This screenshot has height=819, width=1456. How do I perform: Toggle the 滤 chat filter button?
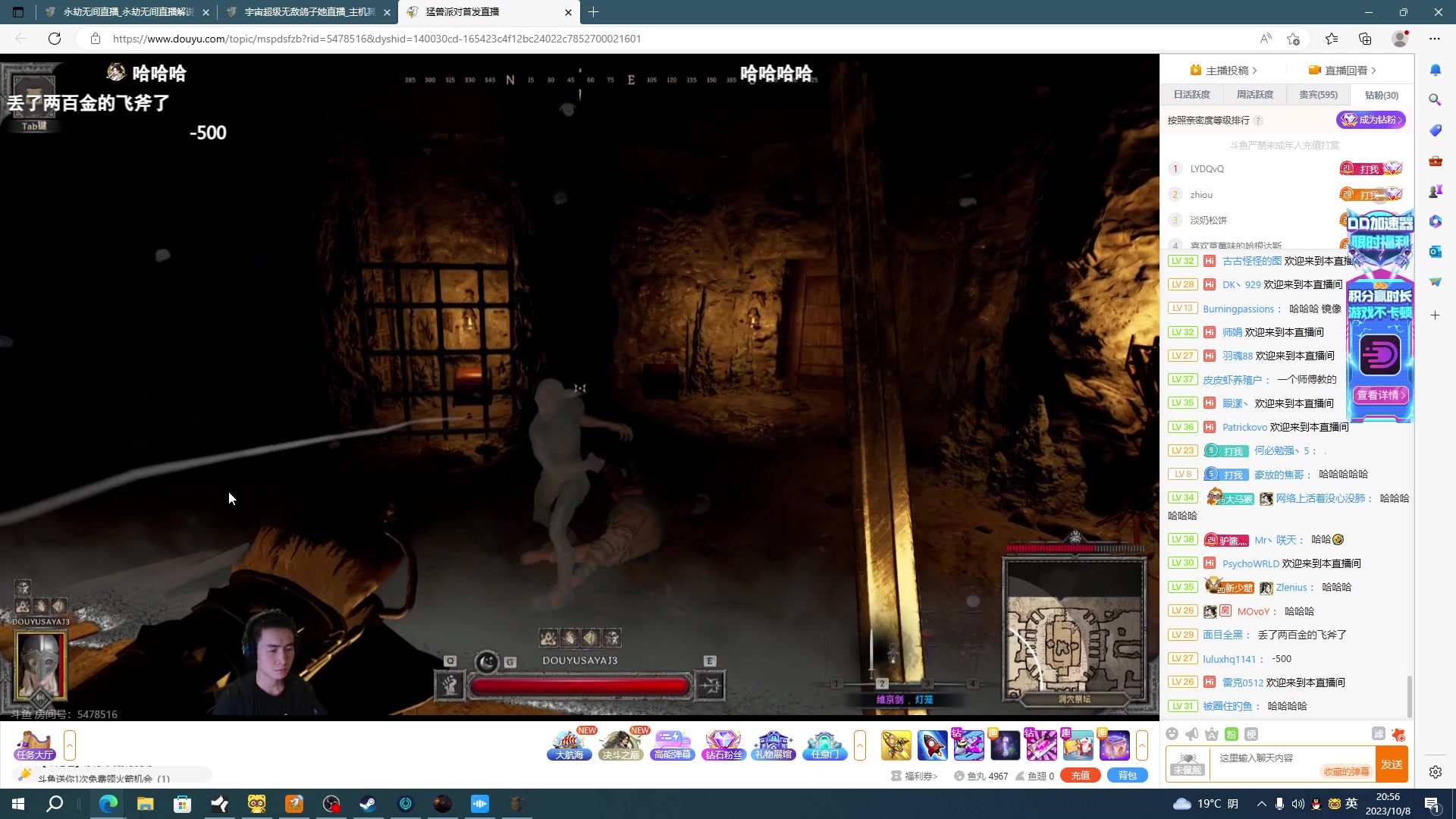pyautogui.click(x=1379, y=733)
